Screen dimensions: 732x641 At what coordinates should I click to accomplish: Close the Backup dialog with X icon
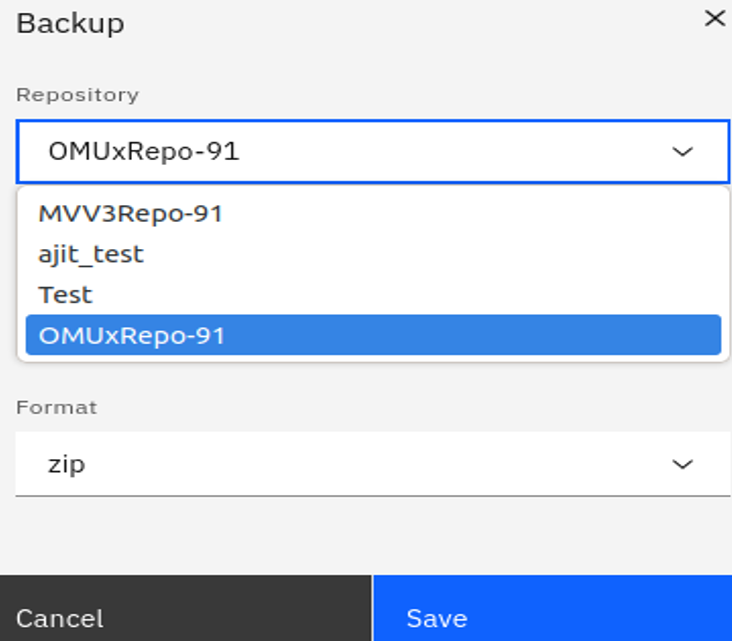(x=714, y=19)
